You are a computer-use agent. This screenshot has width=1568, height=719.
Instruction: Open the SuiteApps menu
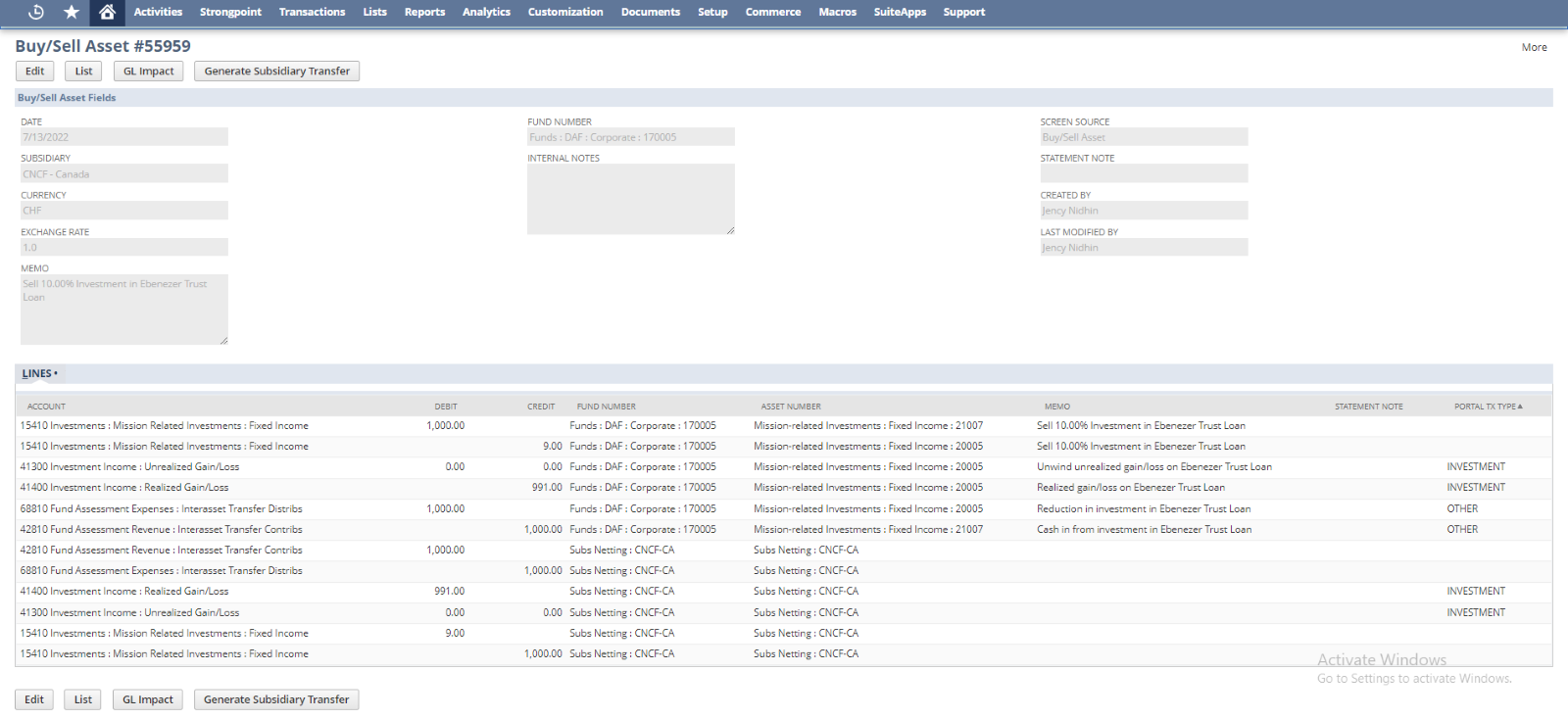click(x=899, y=12)
